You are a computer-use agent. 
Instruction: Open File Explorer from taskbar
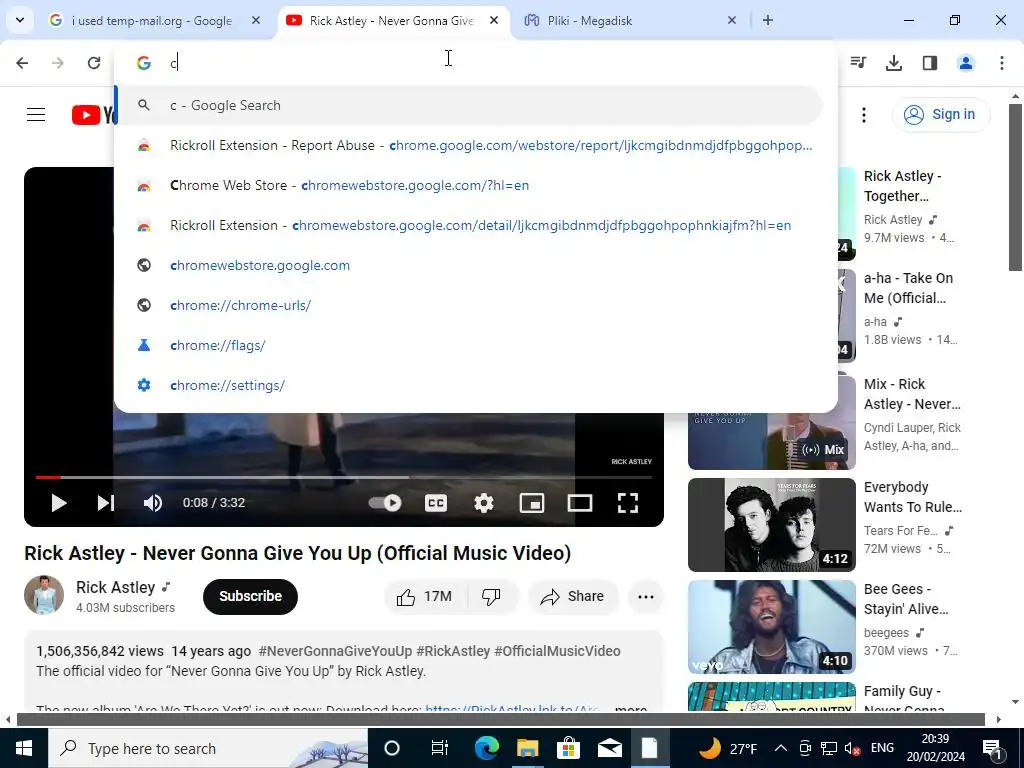pyautogui.click(x=528, y=748)
